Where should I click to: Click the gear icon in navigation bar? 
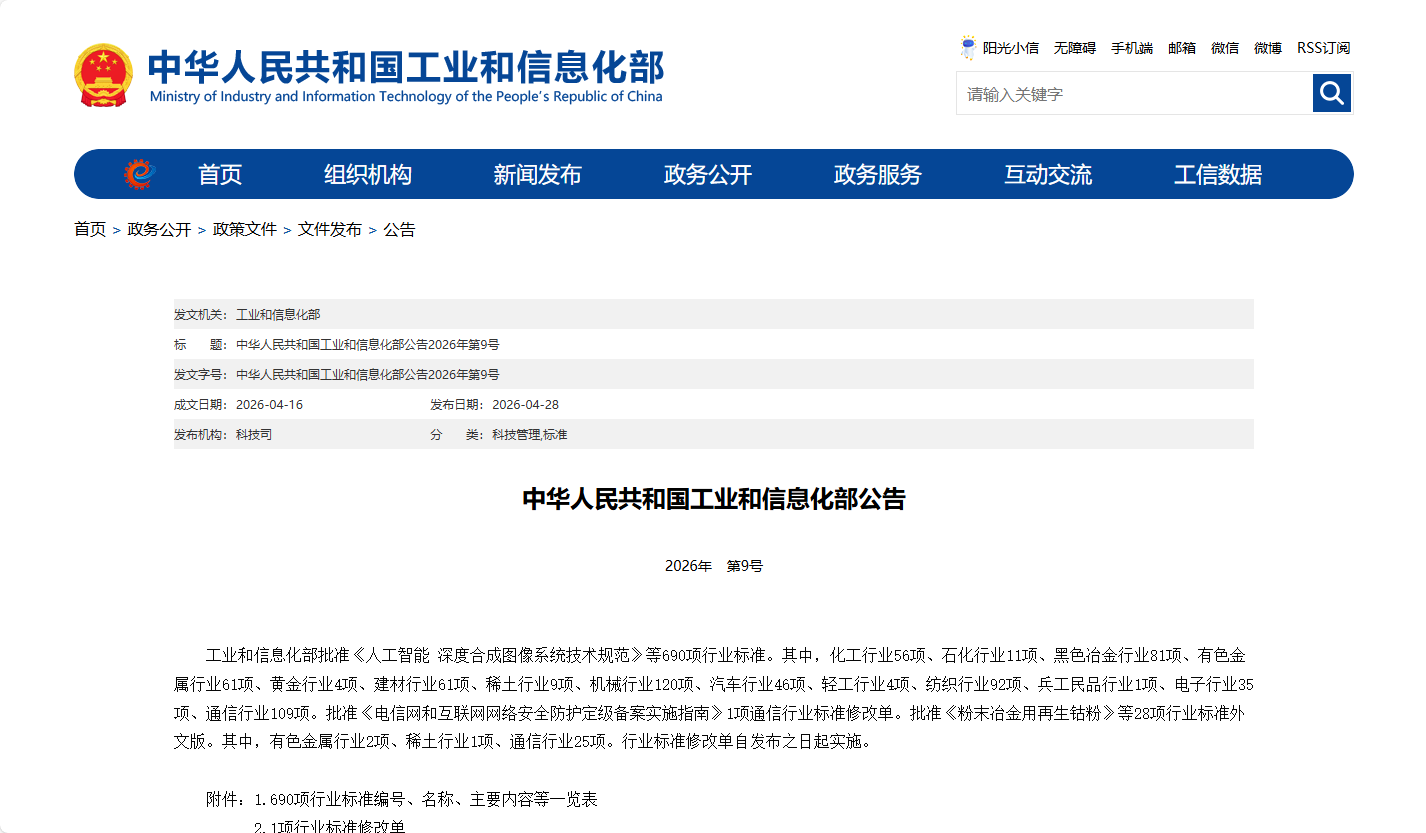coord(140,174)
